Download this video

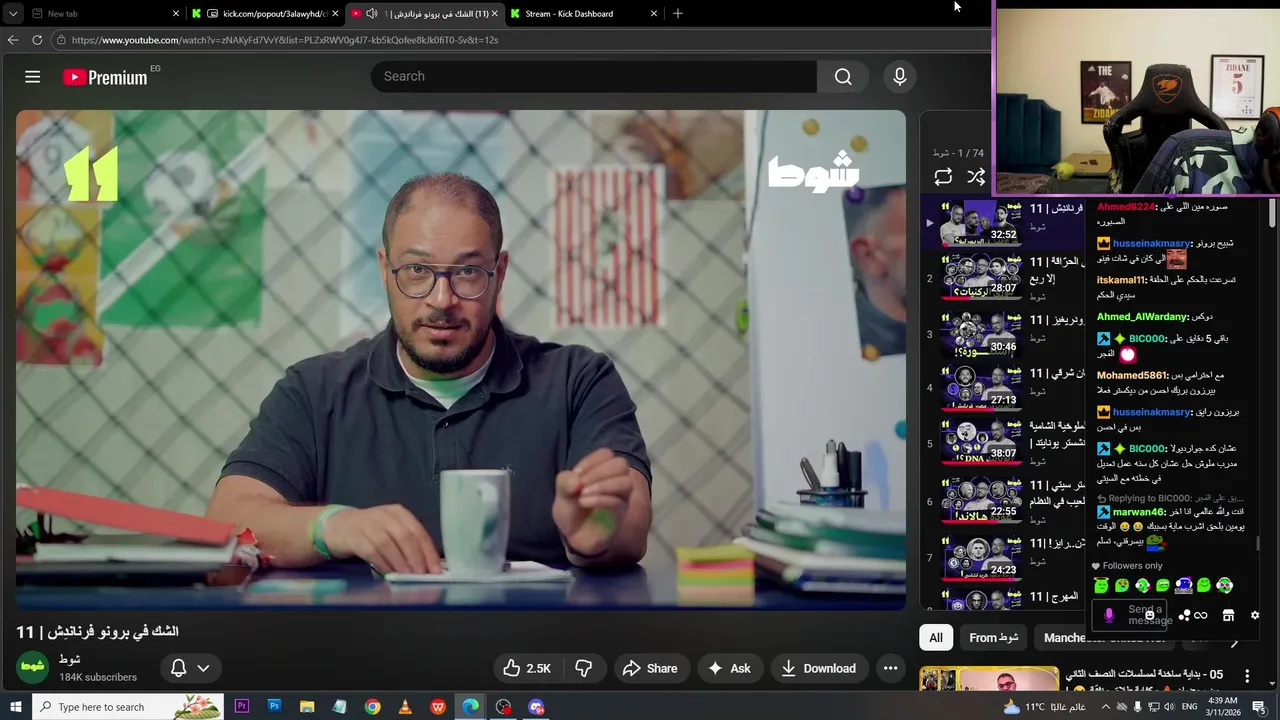tap(819, 668)
